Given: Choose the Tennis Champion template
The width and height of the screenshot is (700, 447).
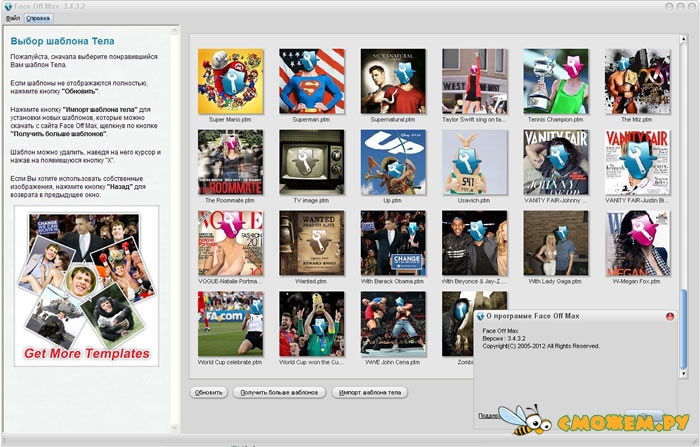Looking at the screenshot, I should pos(556,81).
